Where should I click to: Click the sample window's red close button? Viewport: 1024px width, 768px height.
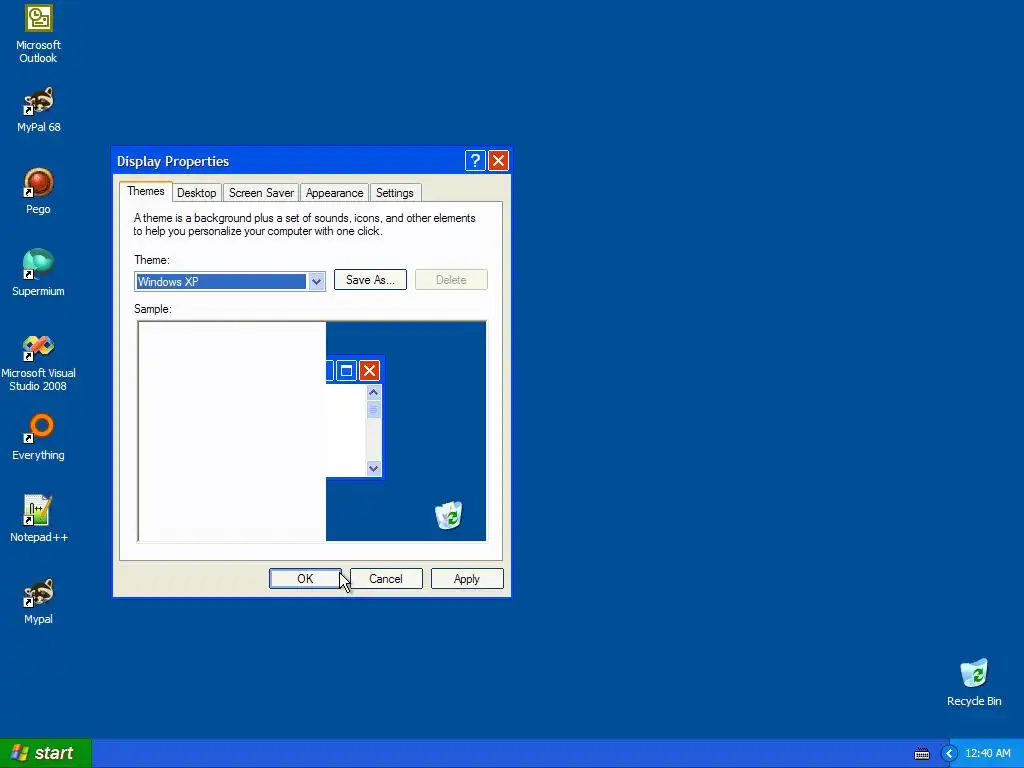(x=370, y=371)
